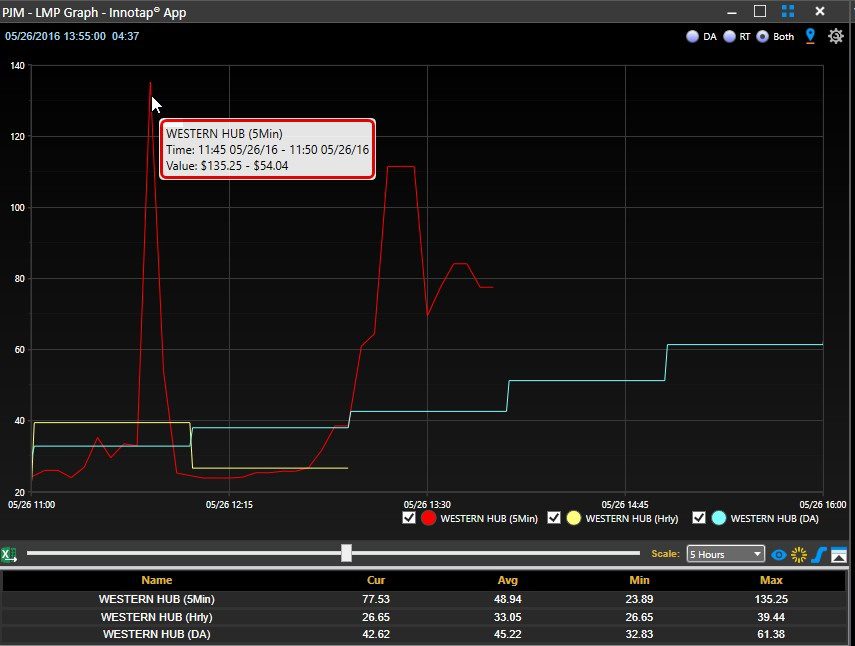Click the Max column header

tap(771, 581)
